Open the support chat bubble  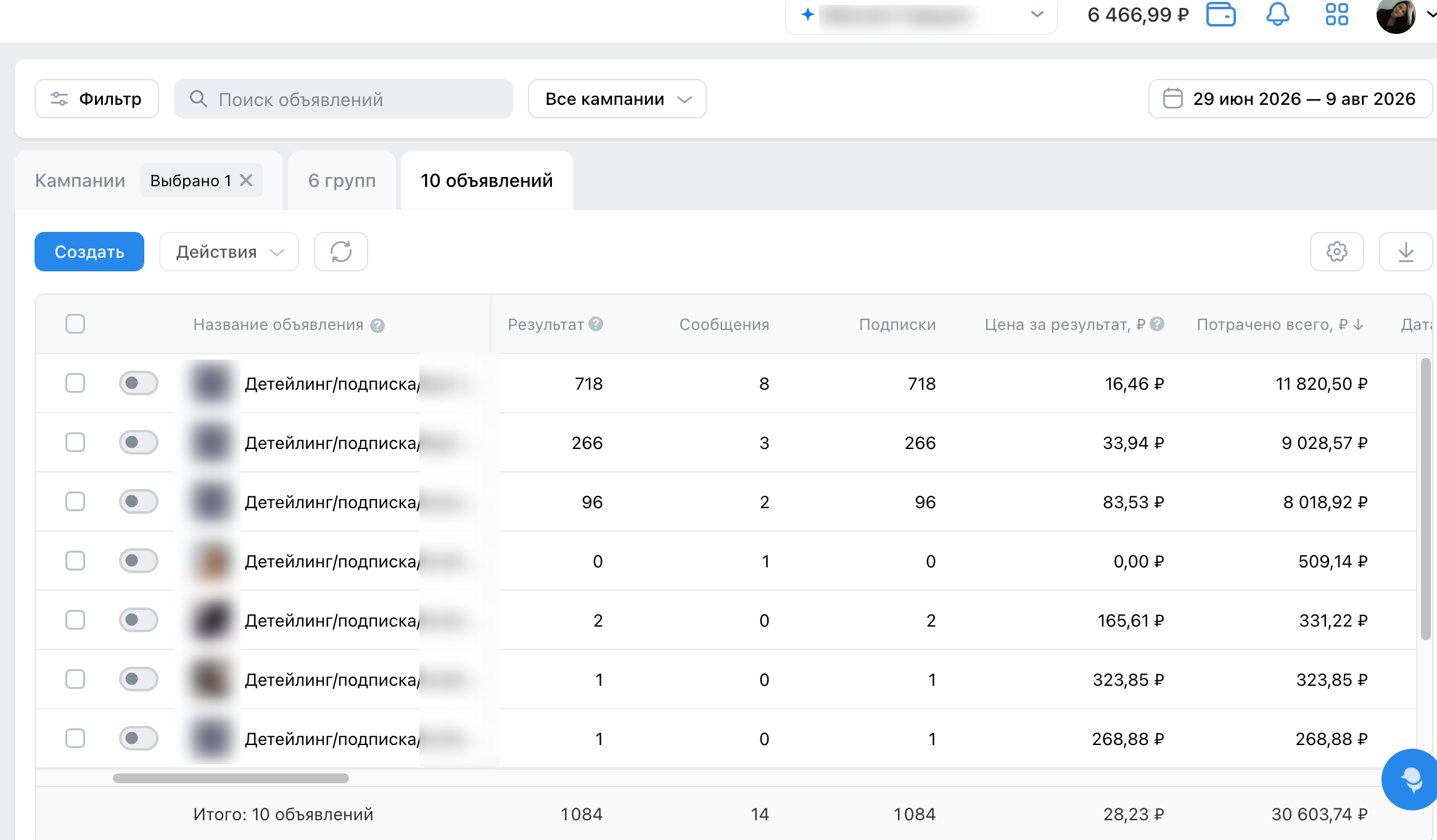tap(1410, 780)
